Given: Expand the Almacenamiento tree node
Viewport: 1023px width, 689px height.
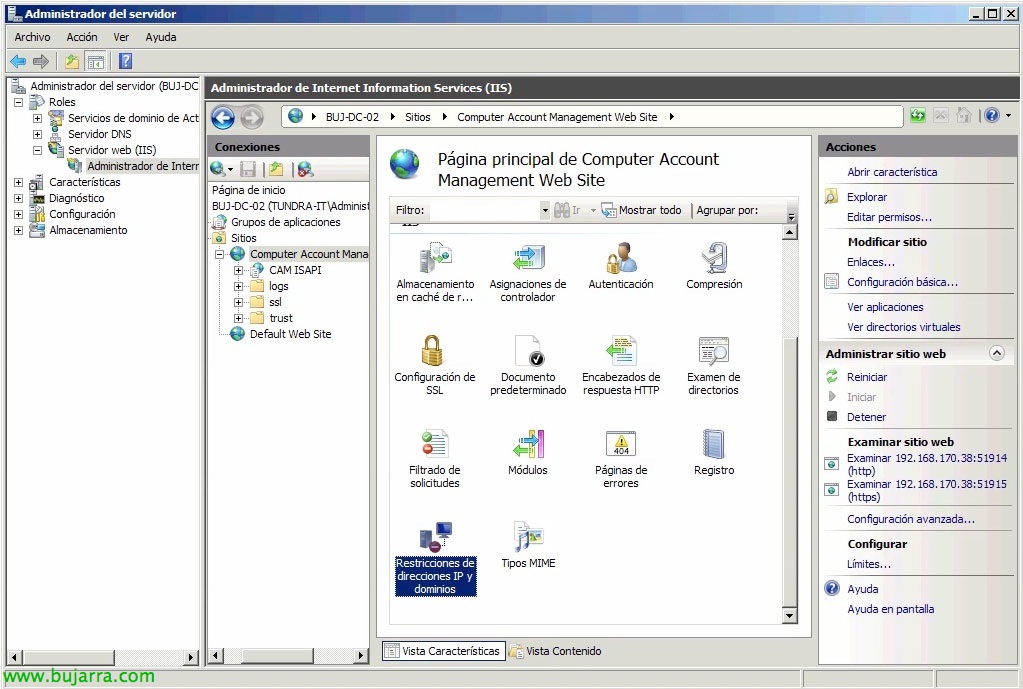Looking at the screenshot, I should pyautogui.click(x=19, y=230).
